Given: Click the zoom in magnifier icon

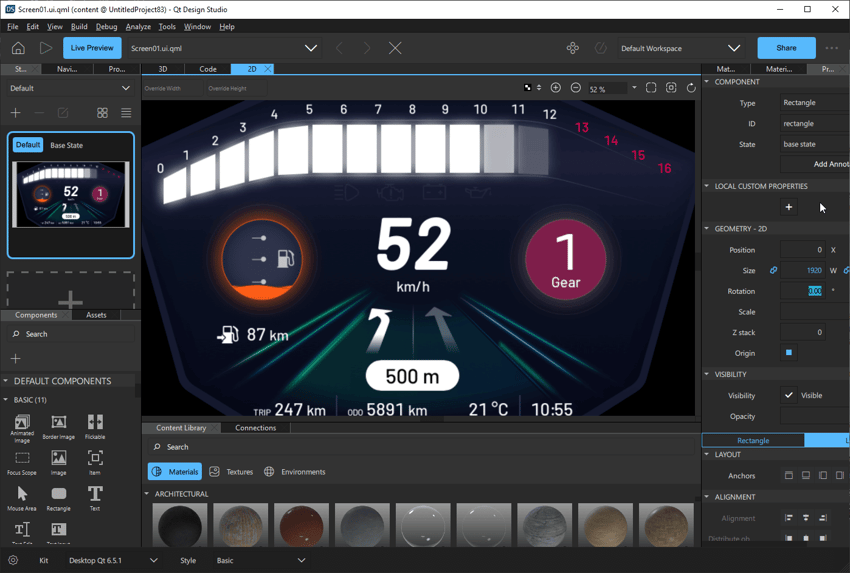Looking at the screenshot, I should coord(556,88).
